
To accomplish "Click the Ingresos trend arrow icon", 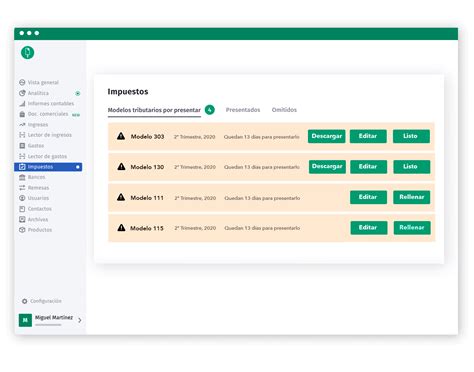I will click(x=22, y=125).
